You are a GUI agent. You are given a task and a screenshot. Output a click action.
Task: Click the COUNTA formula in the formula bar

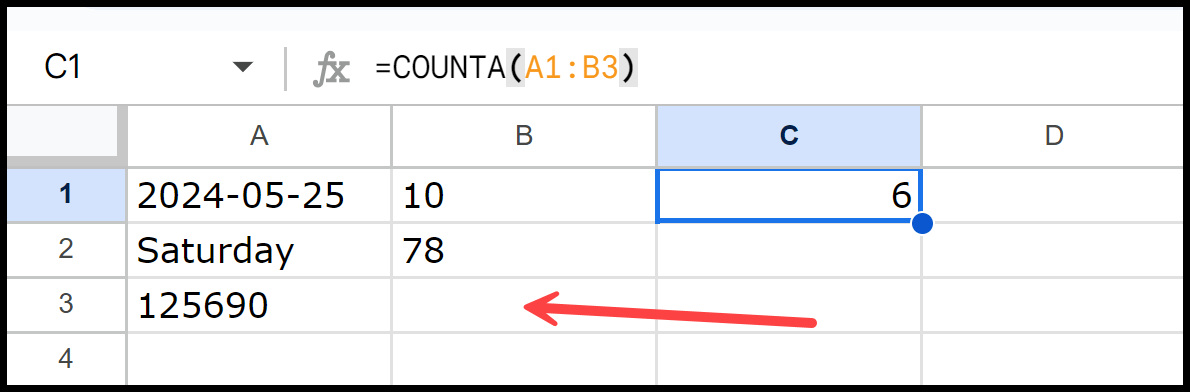point(506,68)
